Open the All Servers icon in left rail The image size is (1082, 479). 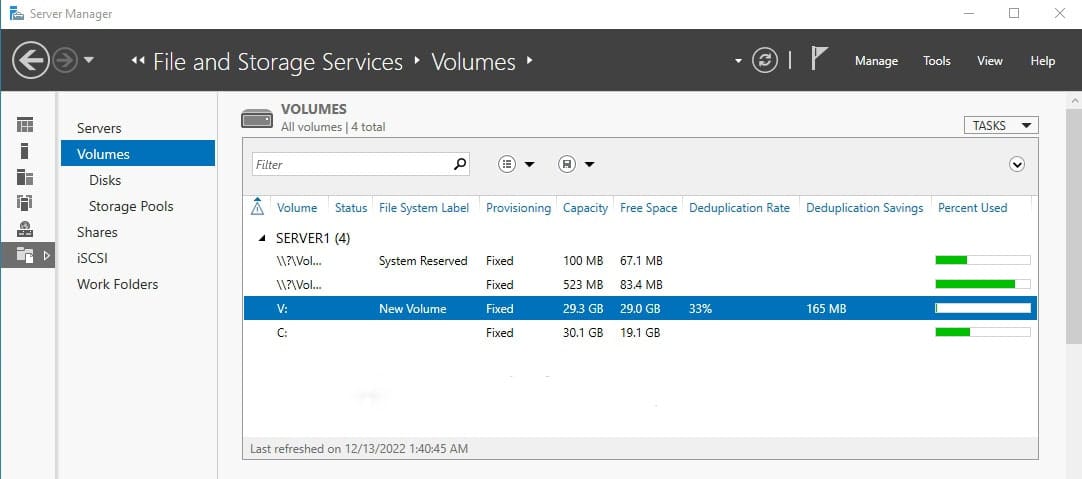tap(25, 177)
